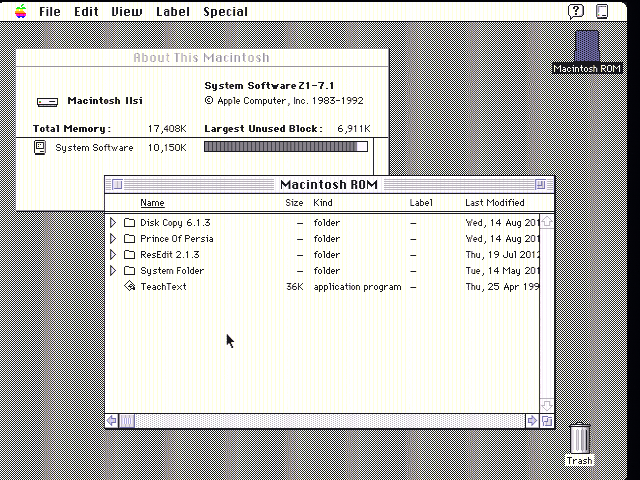The image size is (640, 480).
Task: Expand the System Folder triangle
Action: [113, 270]
